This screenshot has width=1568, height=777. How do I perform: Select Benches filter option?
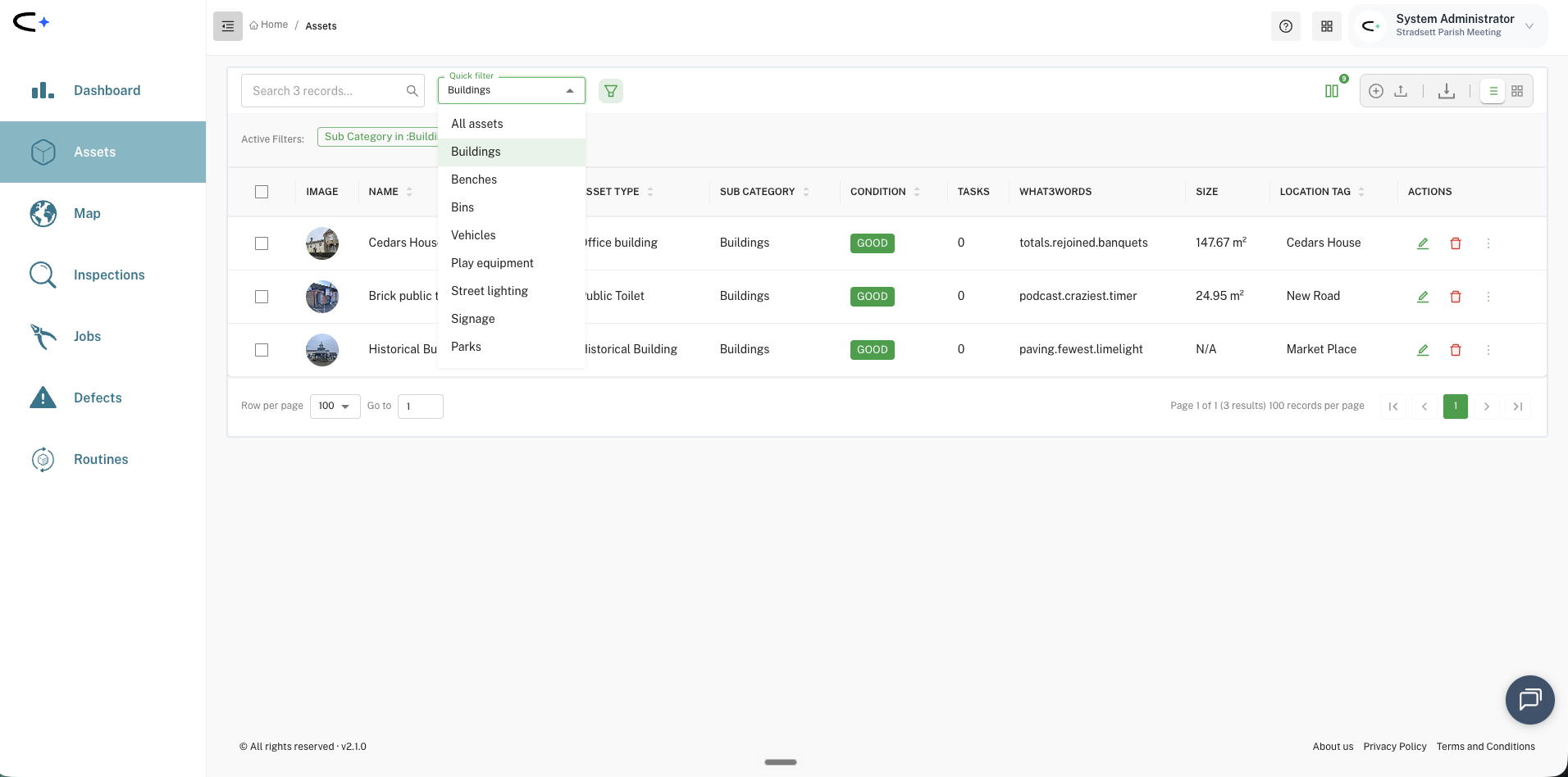(x=512, y=179)
